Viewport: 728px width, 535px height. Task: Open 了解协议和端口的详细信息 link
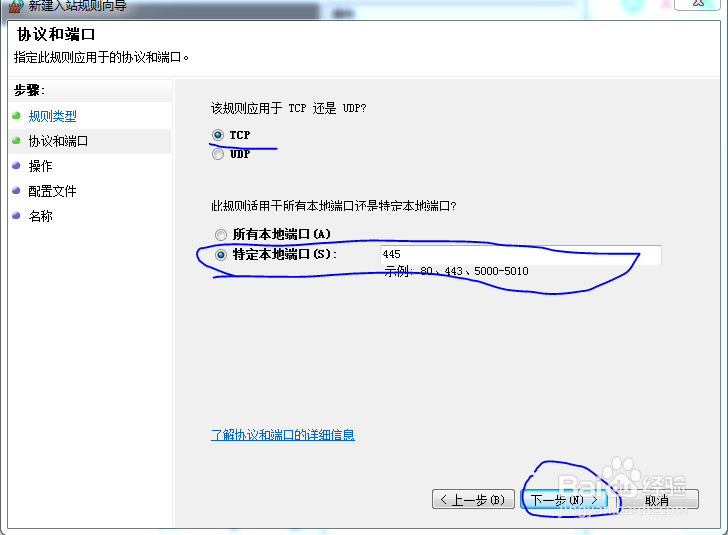pyautogui.click(x=283, y=435)
